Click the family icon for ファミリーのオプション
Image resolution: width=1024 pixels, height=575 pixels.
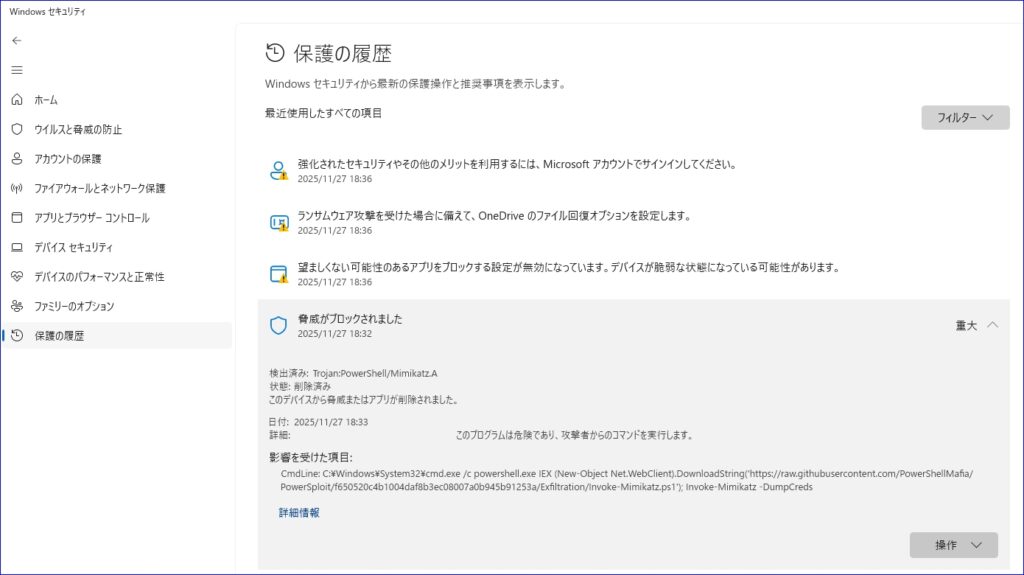[x=16, y=306]
